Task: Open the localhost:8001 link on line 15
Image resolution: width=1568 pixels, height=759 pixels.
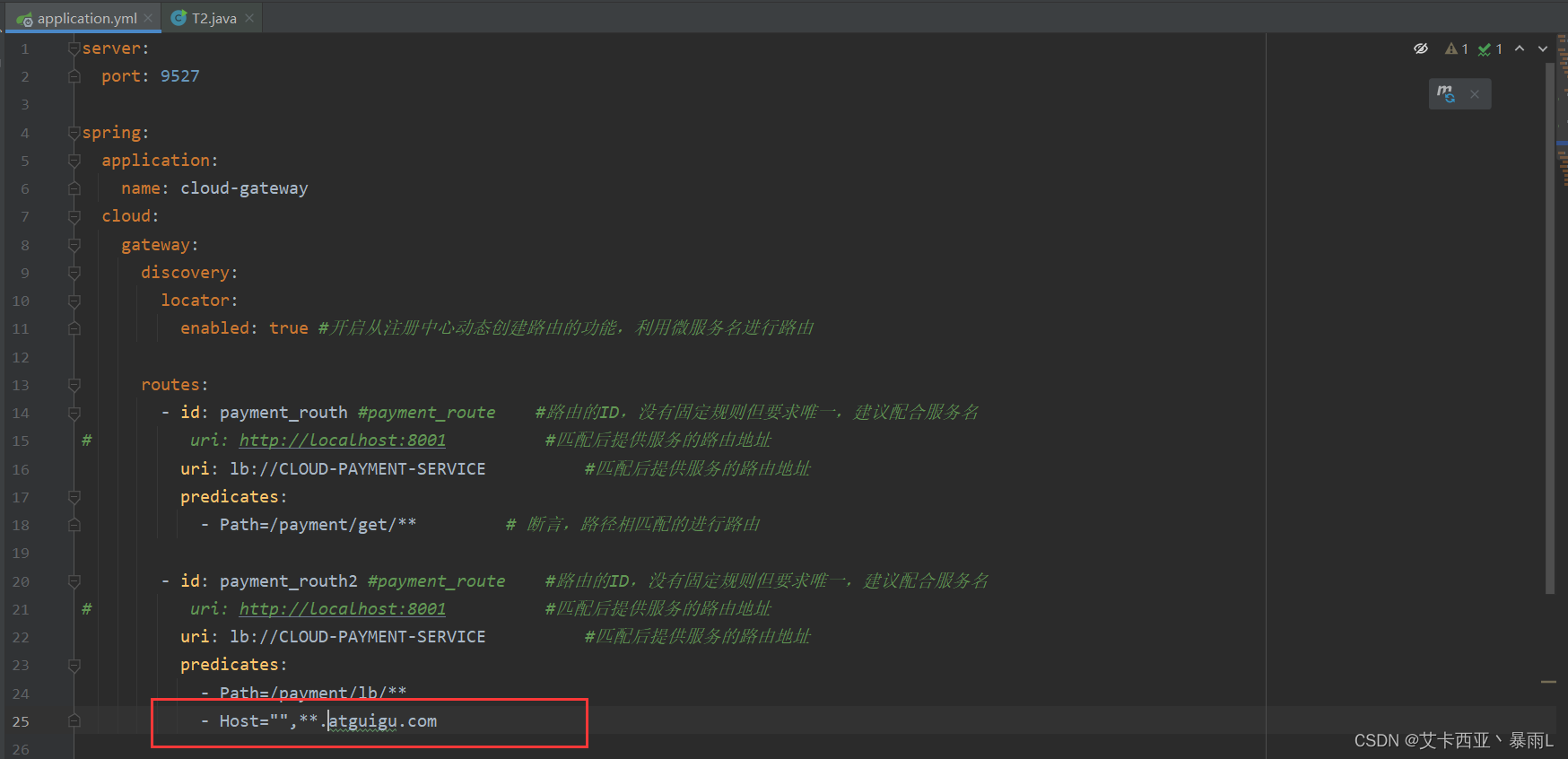Action: (x=342, y=440)
